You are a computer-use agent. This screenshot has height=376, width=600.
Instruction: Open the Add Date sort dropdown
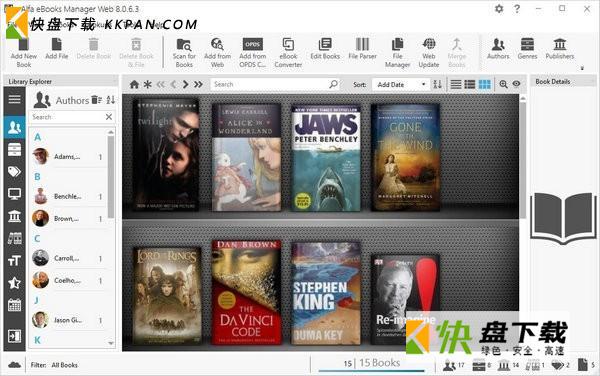coord(400,85)
